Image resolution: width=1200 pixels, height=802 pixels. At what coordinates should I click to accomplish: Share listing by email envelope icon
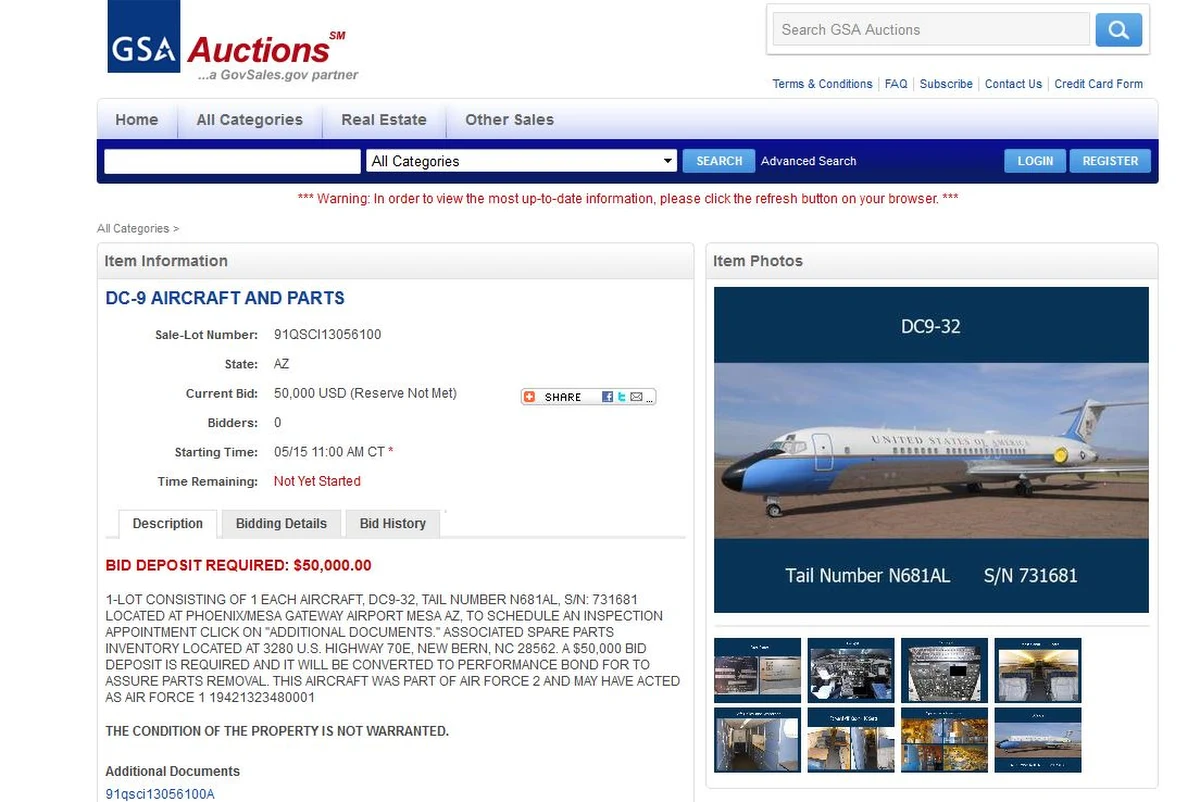coord(636,397)
